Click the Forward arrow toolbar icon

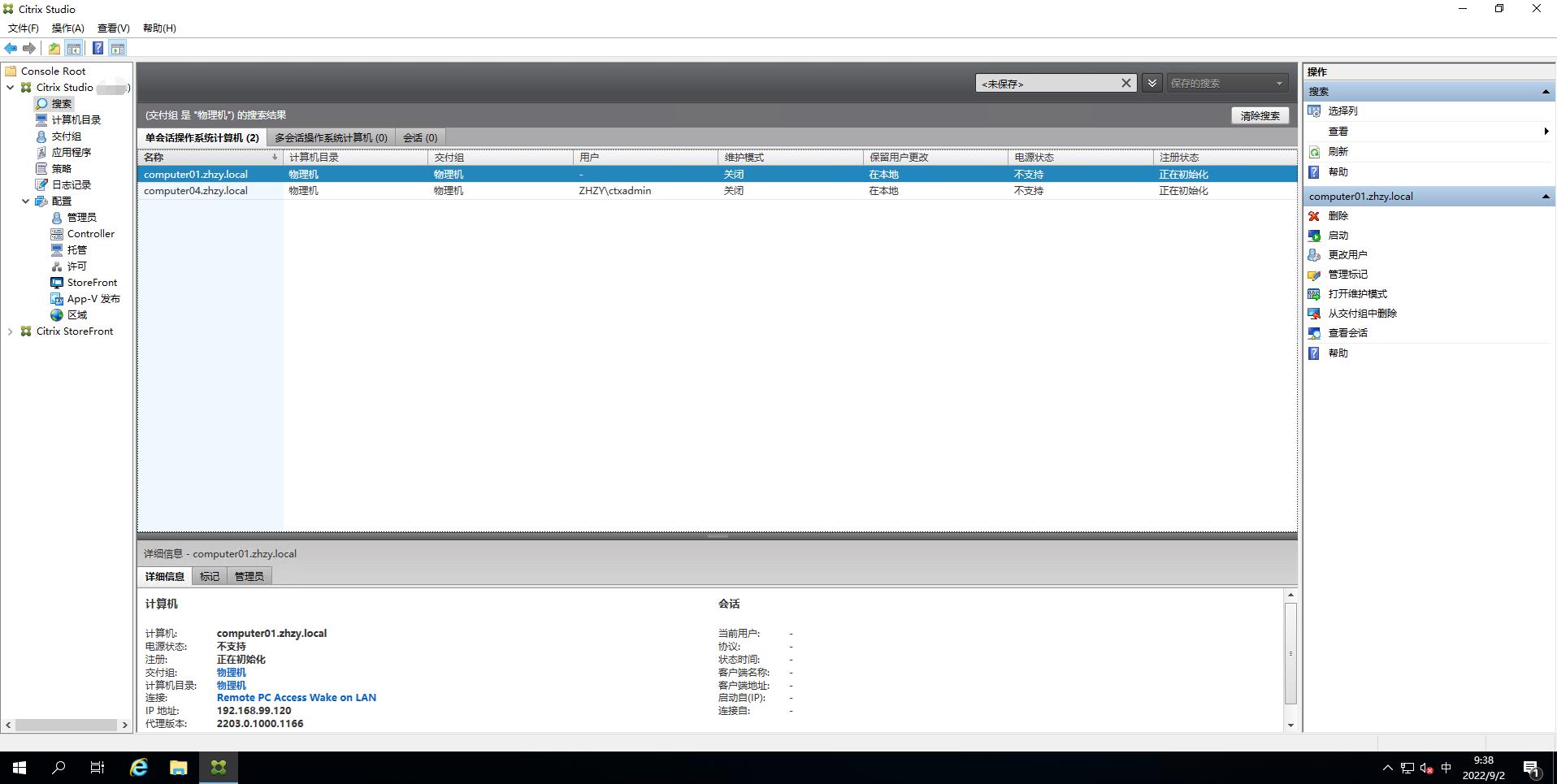pos(29,48)
